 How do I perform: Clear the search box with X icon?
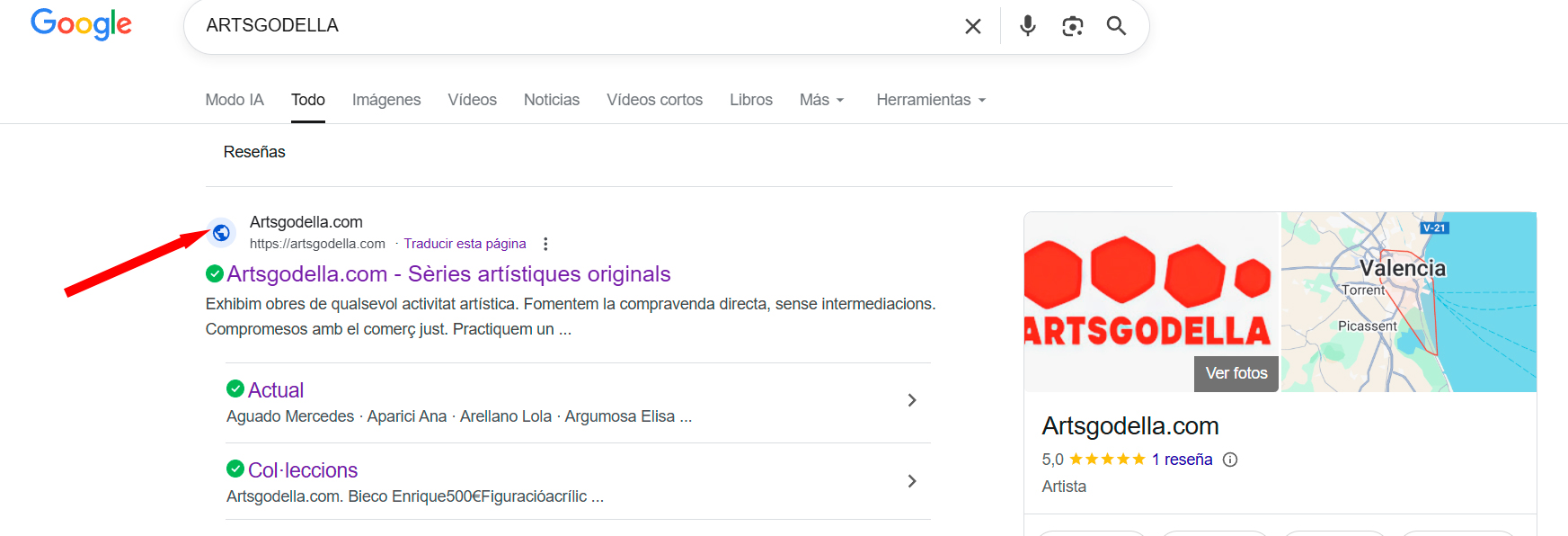[972, 26]
